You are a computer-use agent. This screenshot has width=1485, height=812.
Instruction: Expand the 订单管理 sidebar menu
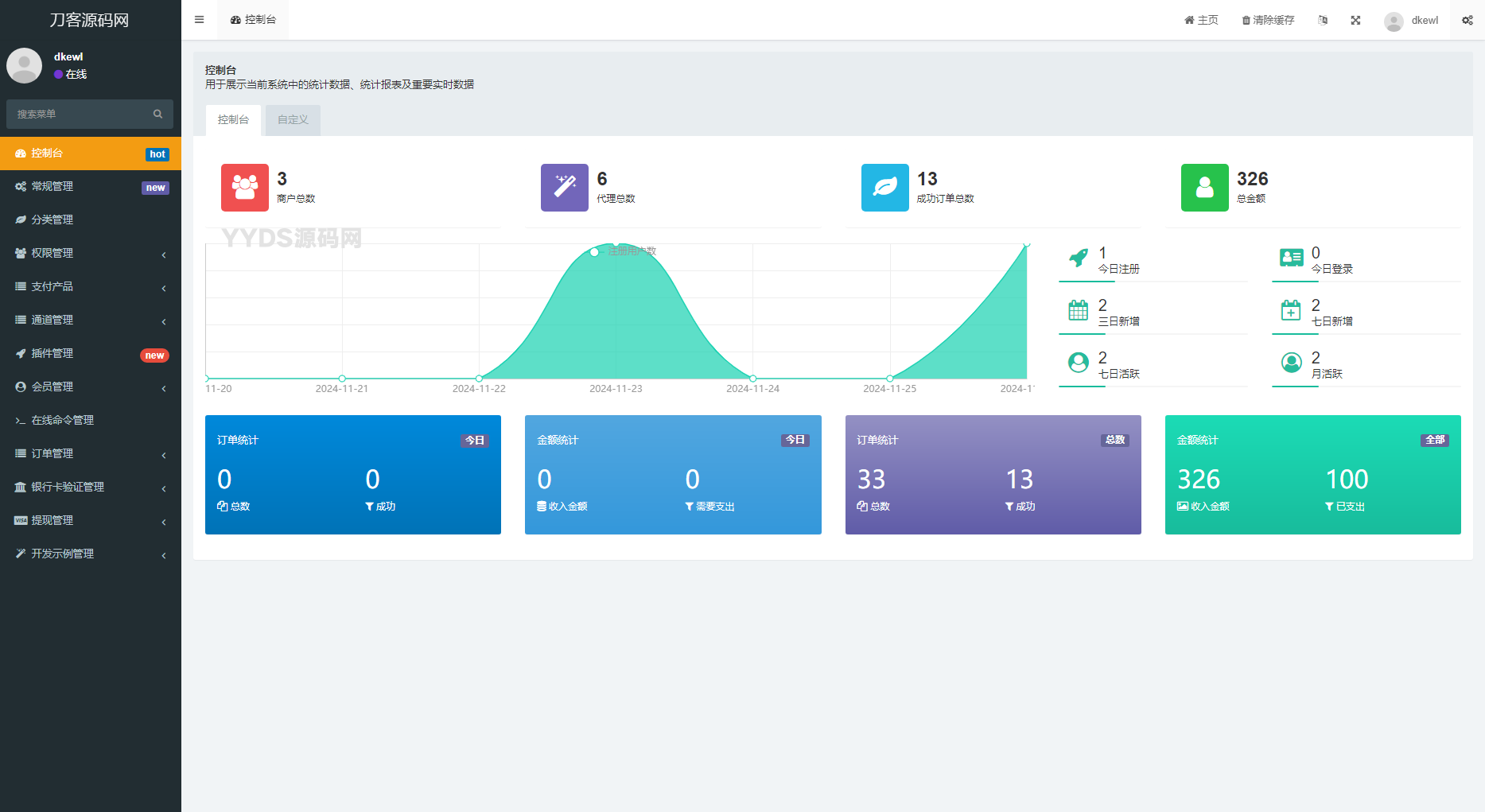(90, 453)
